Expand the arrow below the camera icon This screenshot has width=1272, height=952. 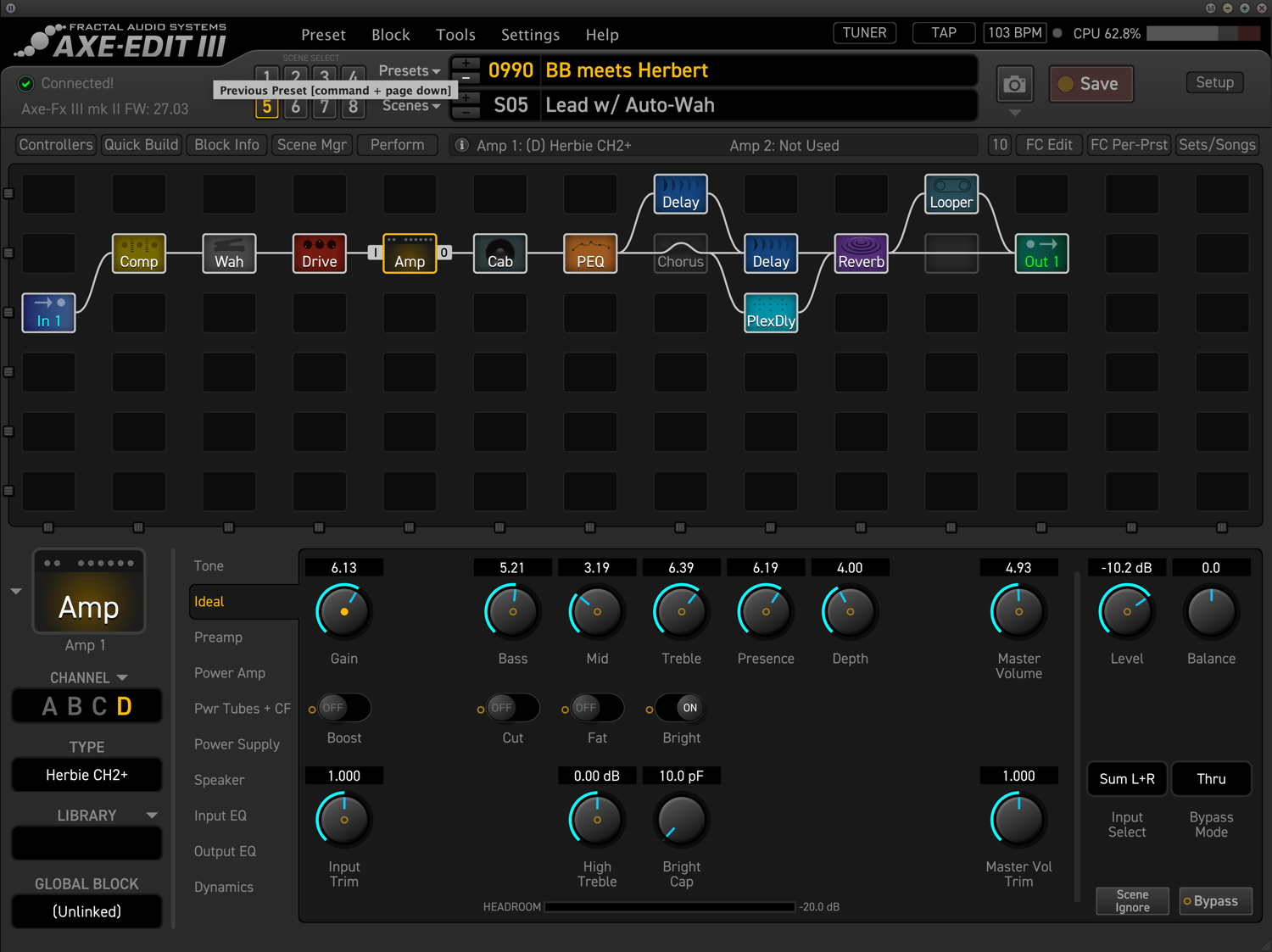point(1015,112)
